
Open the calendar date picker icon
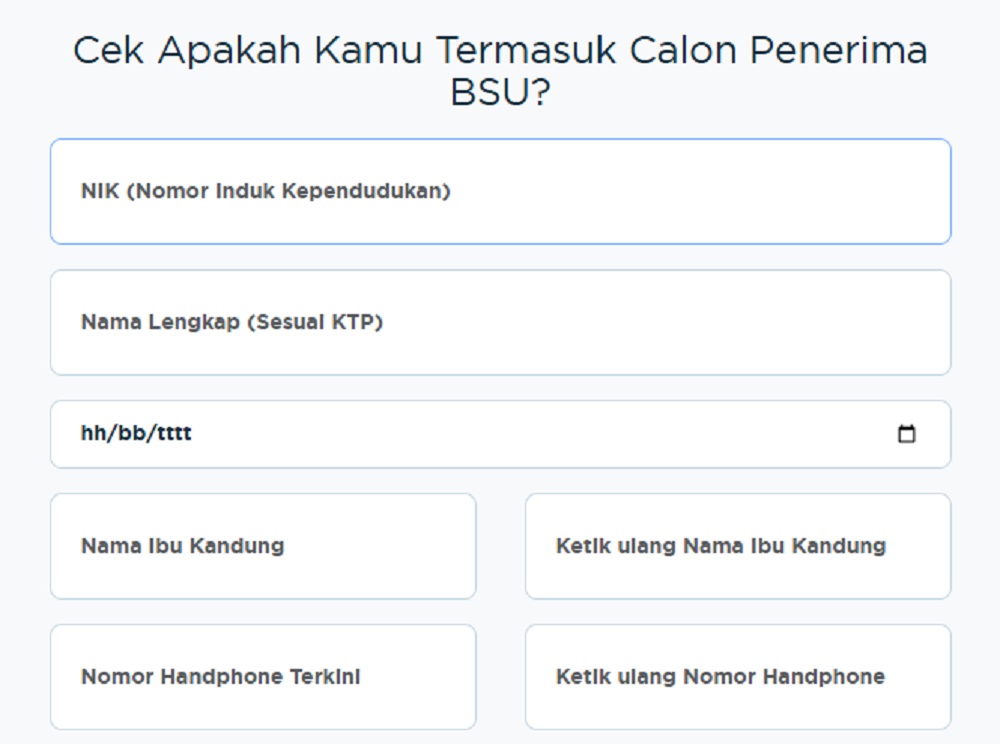906,434
